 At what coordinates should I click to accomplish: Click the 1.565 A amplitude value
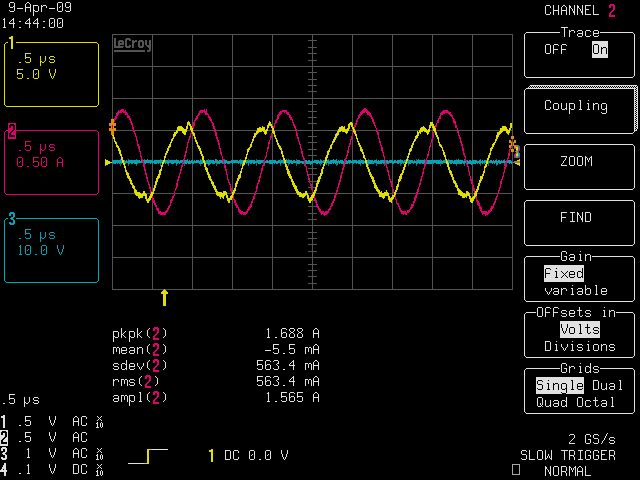point(292,397)
